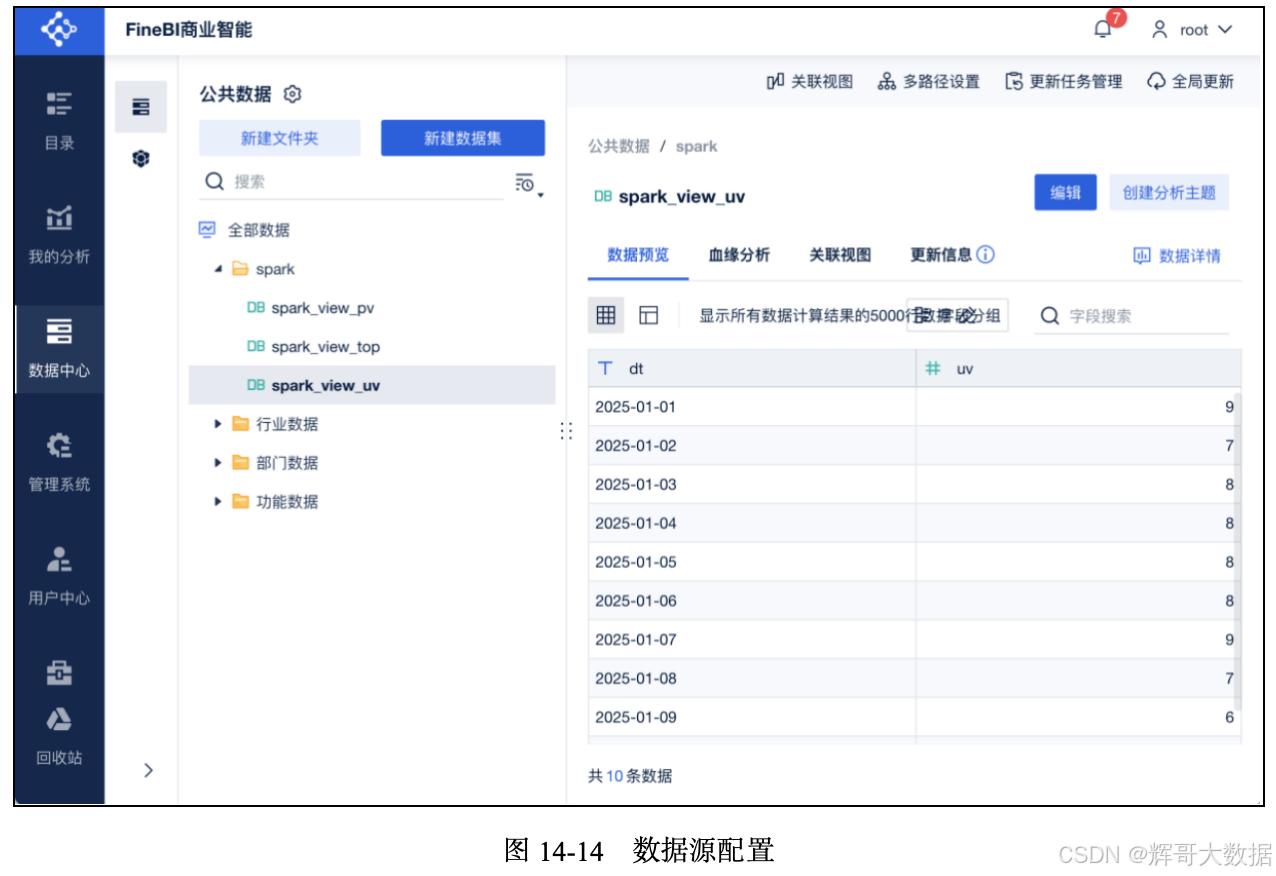Viewport: 1276px width, 876px height.
Task: Click the uv column header
Action: tap(1078, 368)
